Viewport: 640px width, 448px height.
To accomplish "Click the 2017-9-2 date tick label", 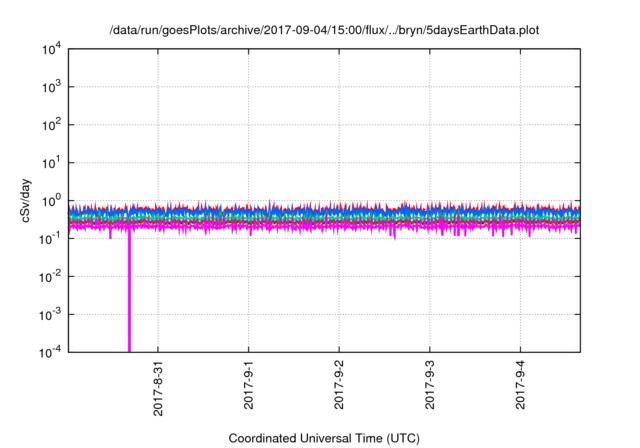I will pyautogui.click(x=339, y=385).
